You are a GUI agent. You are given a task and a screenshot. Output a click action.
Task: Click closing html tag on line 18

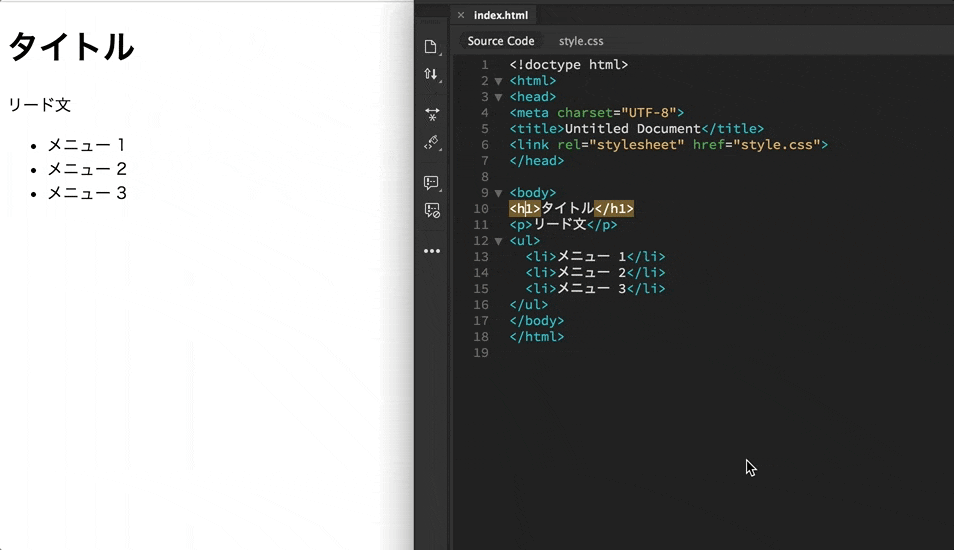click(x=537, y=336)
